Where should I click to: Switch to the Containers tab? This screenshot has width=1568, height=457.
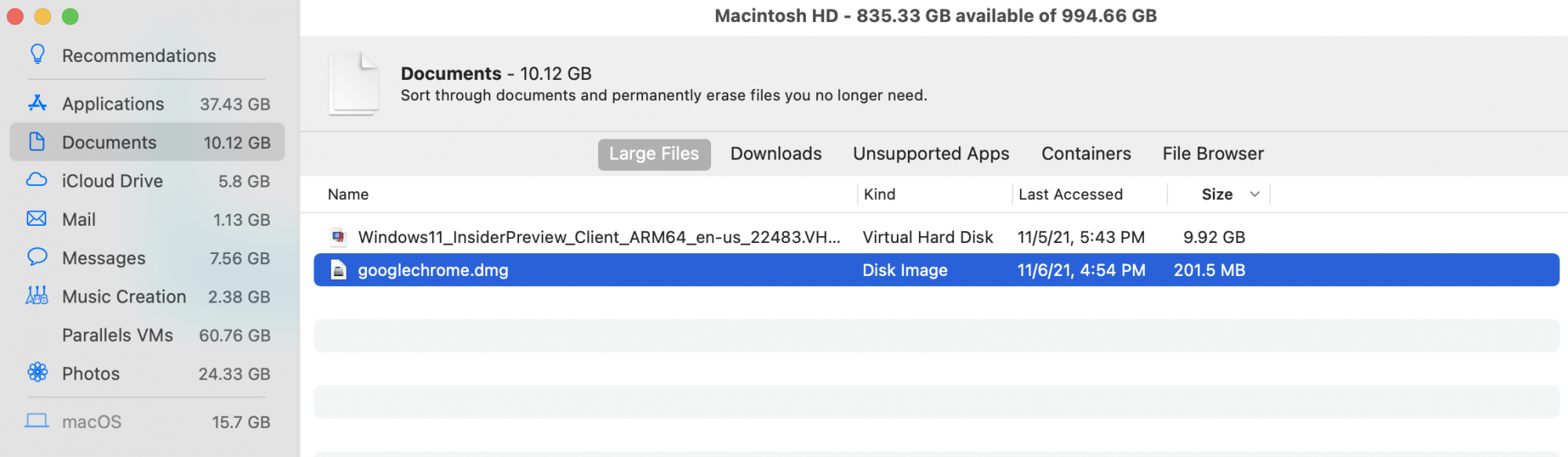(1086, 154)
